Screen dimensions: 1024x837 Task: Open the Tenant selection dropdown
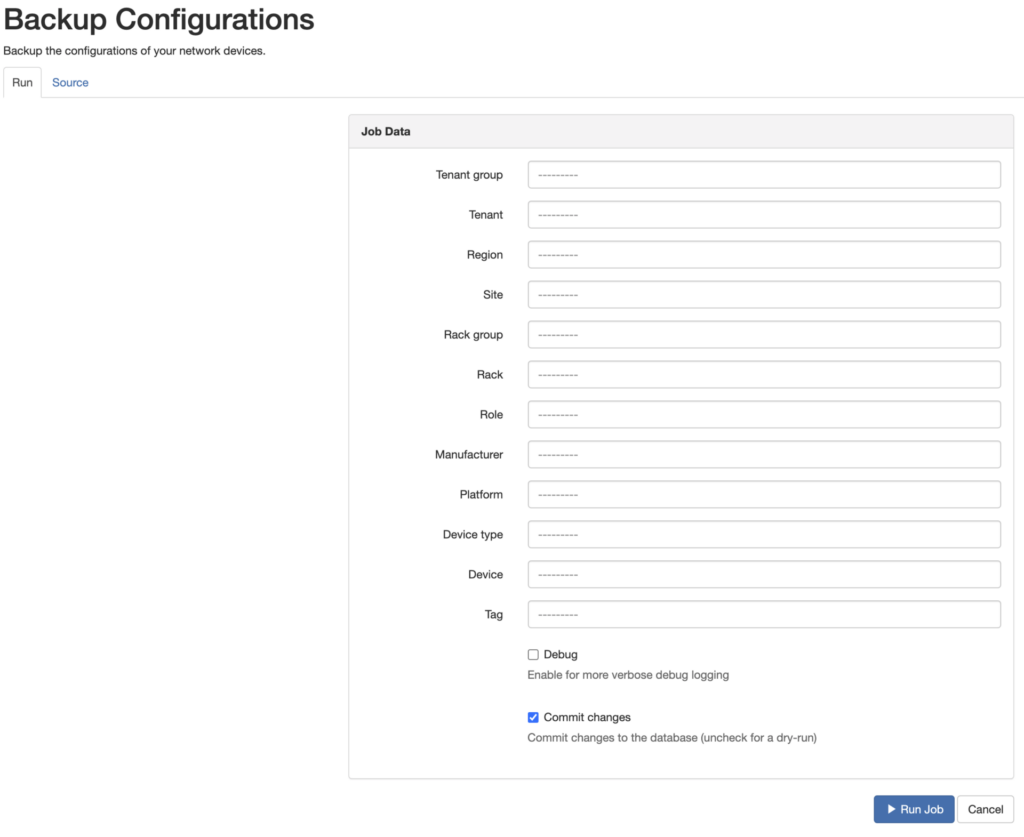coord(763,214)
